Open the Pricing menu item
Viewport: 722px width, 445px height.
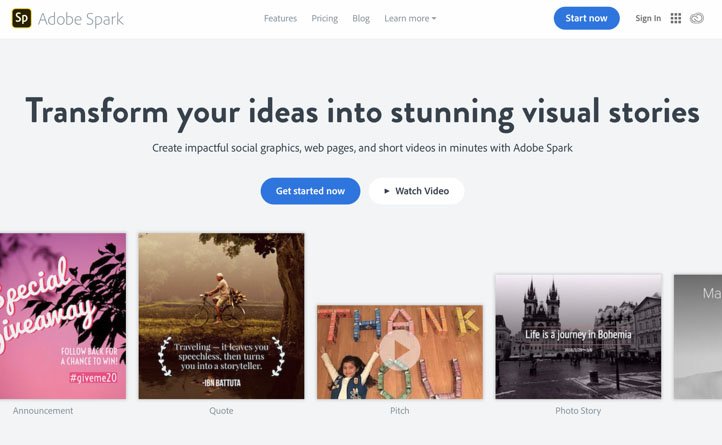pyautogui.click(x=325, y=18)
